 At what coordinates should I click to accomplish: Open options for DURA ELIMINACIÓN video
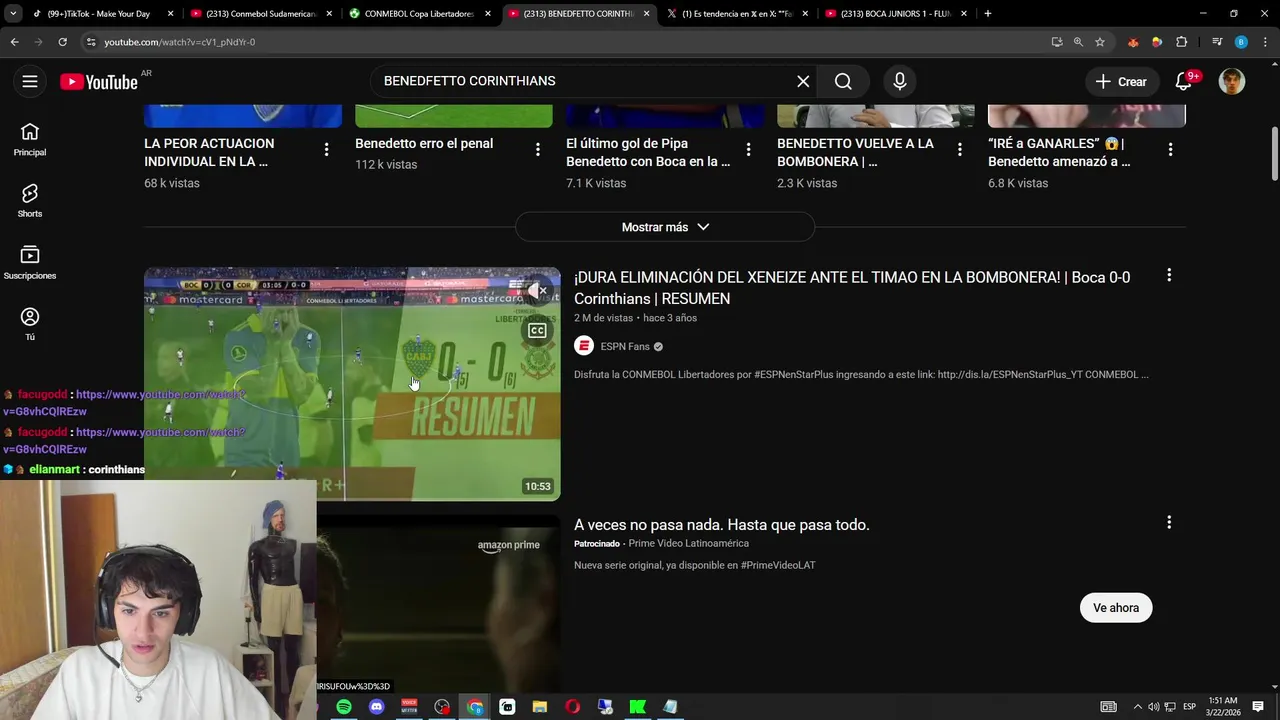click(1169, 275)
